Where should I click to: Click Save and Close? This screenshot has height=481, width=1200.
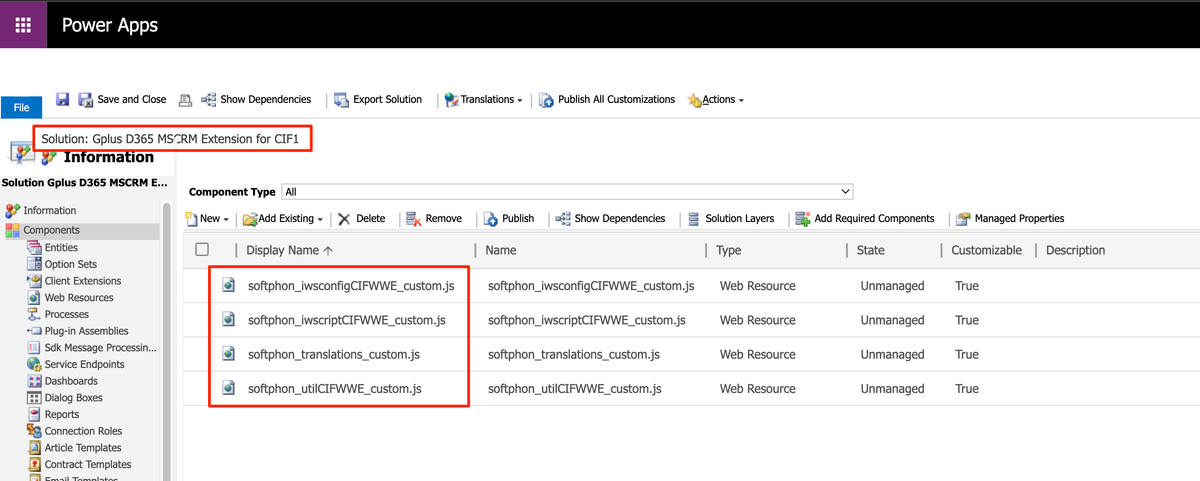tap(123, 100)
